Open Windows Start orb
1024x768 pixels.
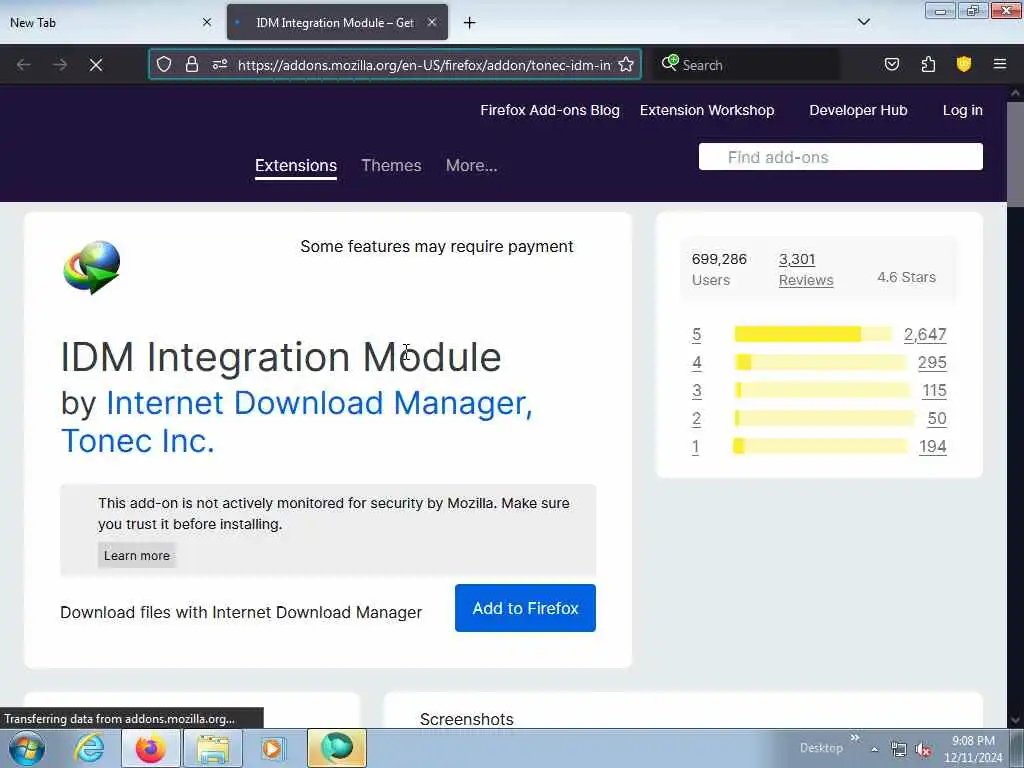(x=27, y=748)
